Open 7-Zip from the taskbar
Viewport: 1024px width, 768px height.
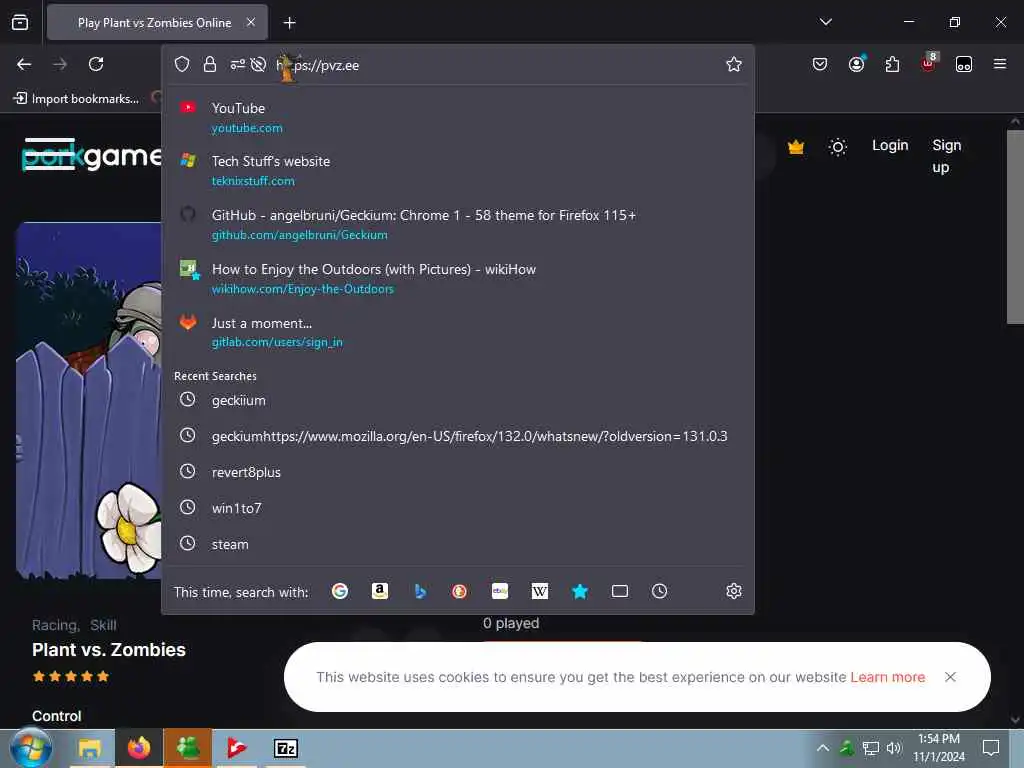point(286,748)
